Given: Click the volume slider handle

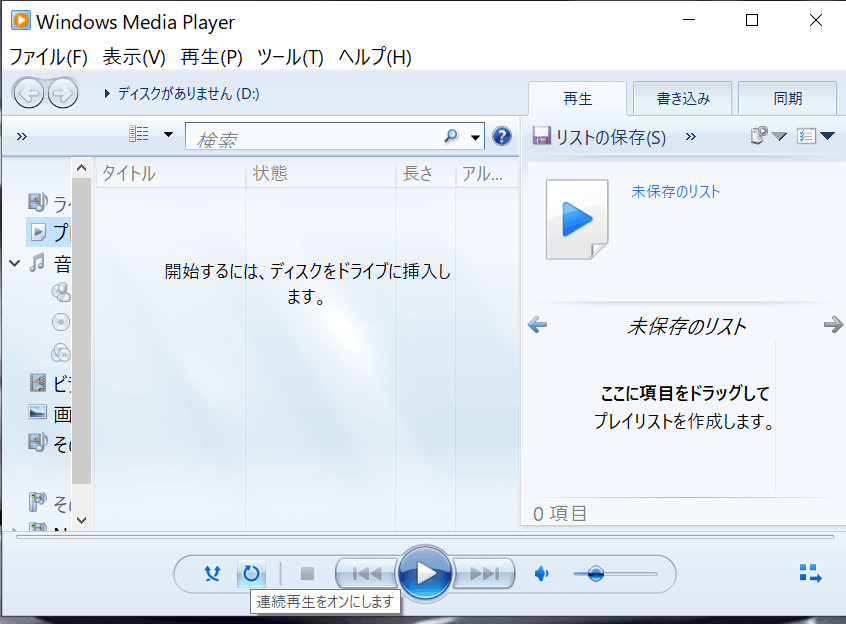Looking at the screenshot, I should point(595,574).
